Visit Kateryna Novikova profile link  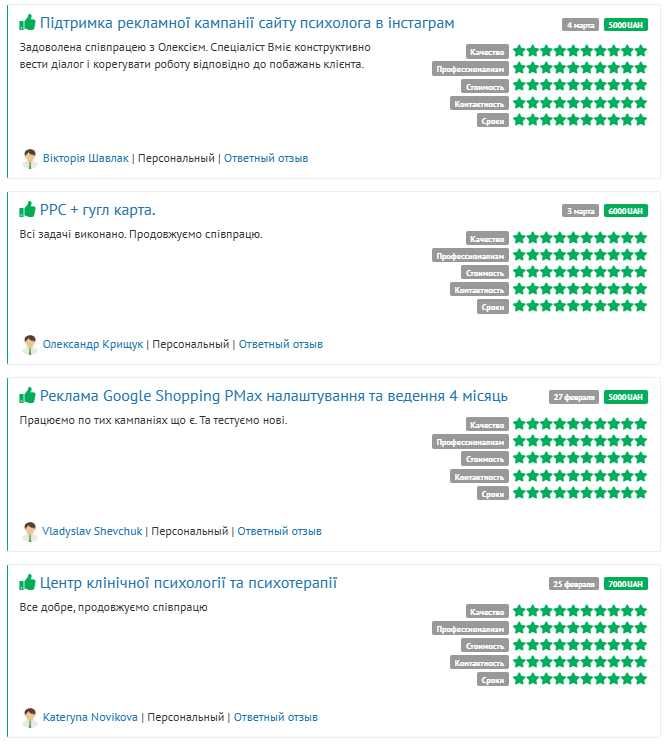(90, 717)
